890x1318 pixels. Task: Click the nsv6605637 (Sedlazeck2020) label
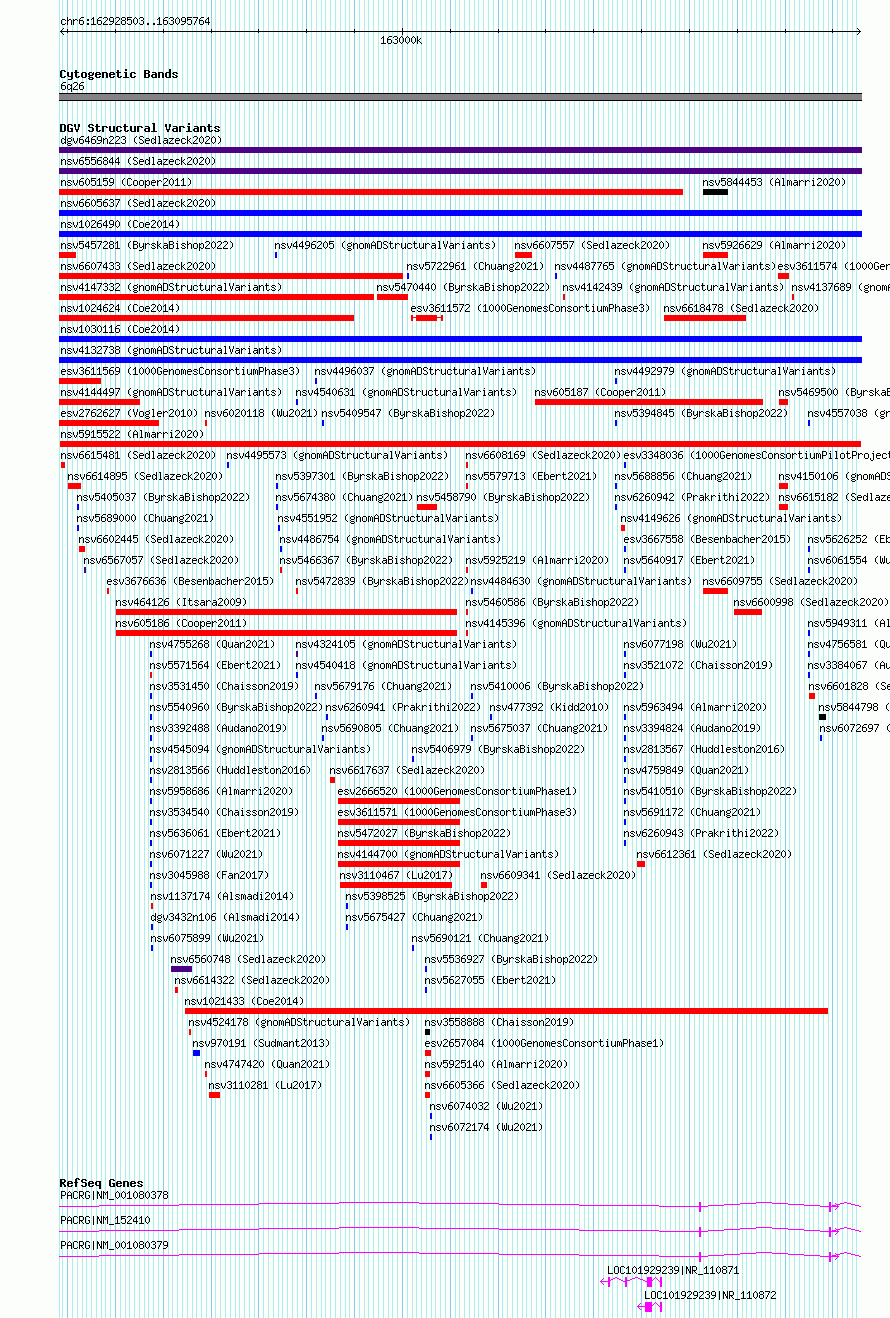[x=138, y=203]
